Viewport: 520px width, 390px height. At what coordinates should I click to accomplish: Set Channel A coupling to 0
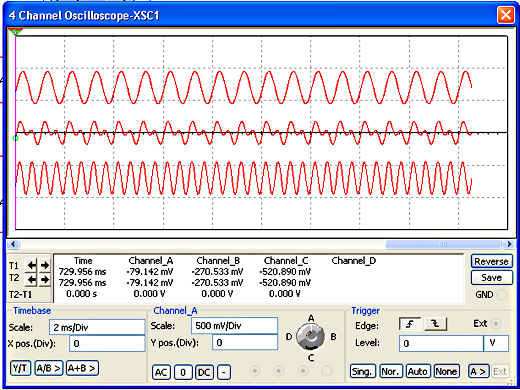(183, 372)
